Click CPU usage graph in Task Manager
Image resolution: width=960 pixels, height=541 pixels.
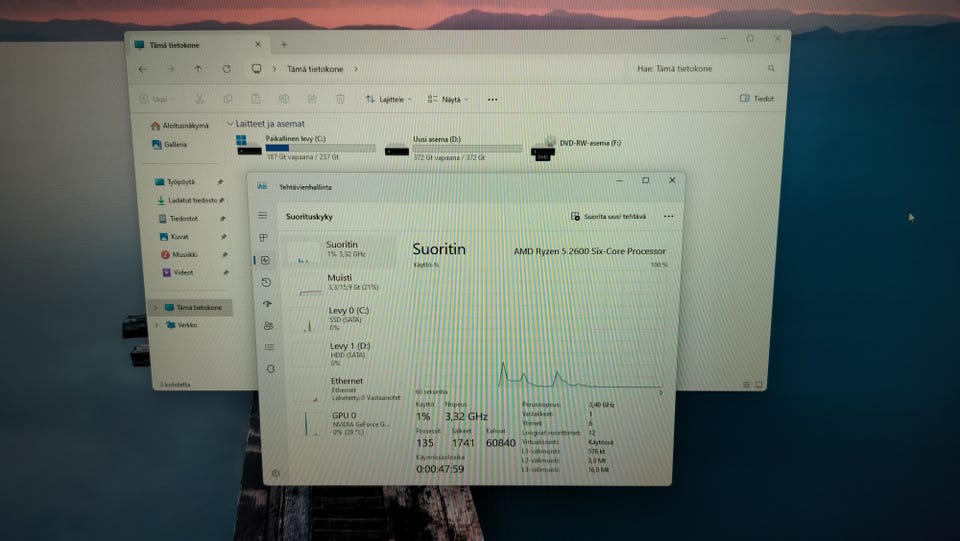tap(539, 327)
